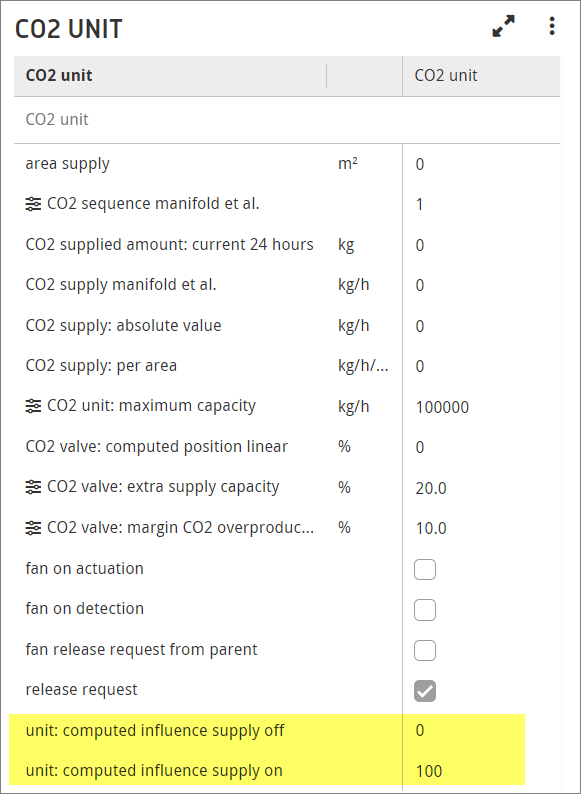Edit the maximum capacity value 100000
Viewport: 581px width, 794px height.
pyautogui.click(x=442, y=407)
